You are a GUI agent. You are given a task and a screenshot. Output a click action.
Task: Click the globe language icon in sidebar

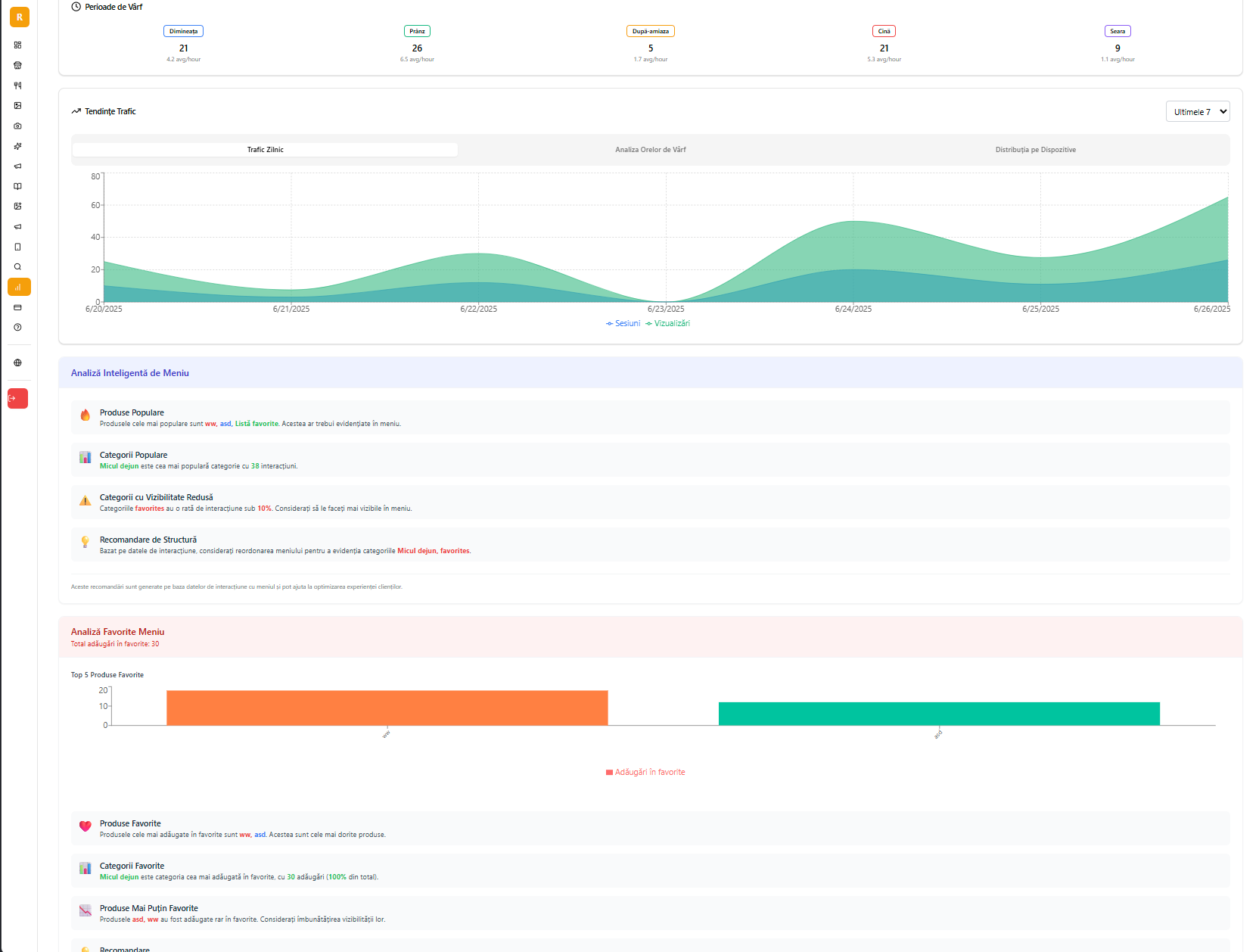coord(17,362)
